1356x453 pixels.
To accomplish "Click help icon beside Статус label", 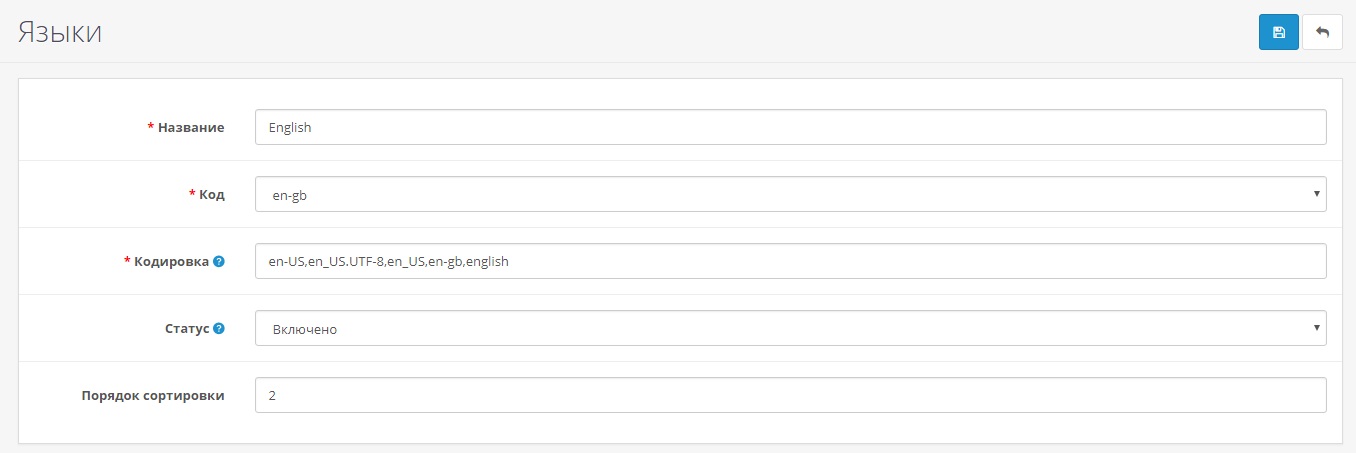I will click(219, 328).
